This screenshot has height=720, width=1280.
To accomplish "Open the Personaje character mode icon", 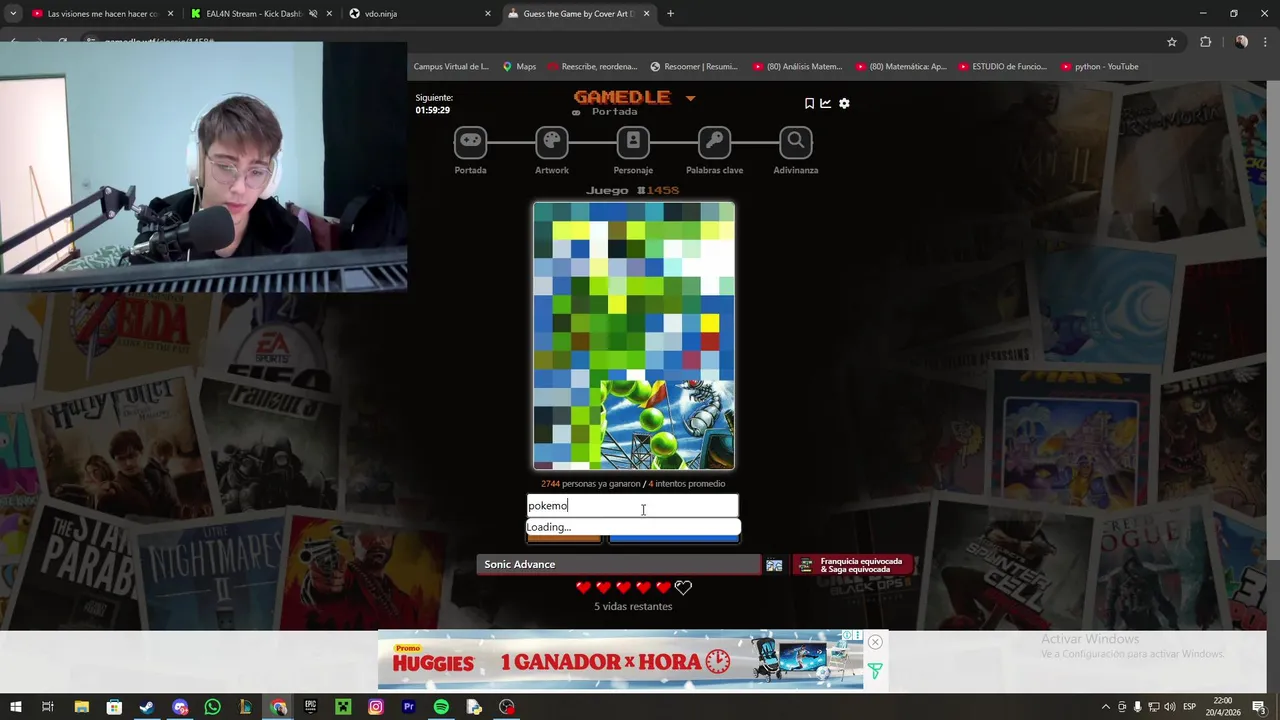I will [x=633, y=142].
